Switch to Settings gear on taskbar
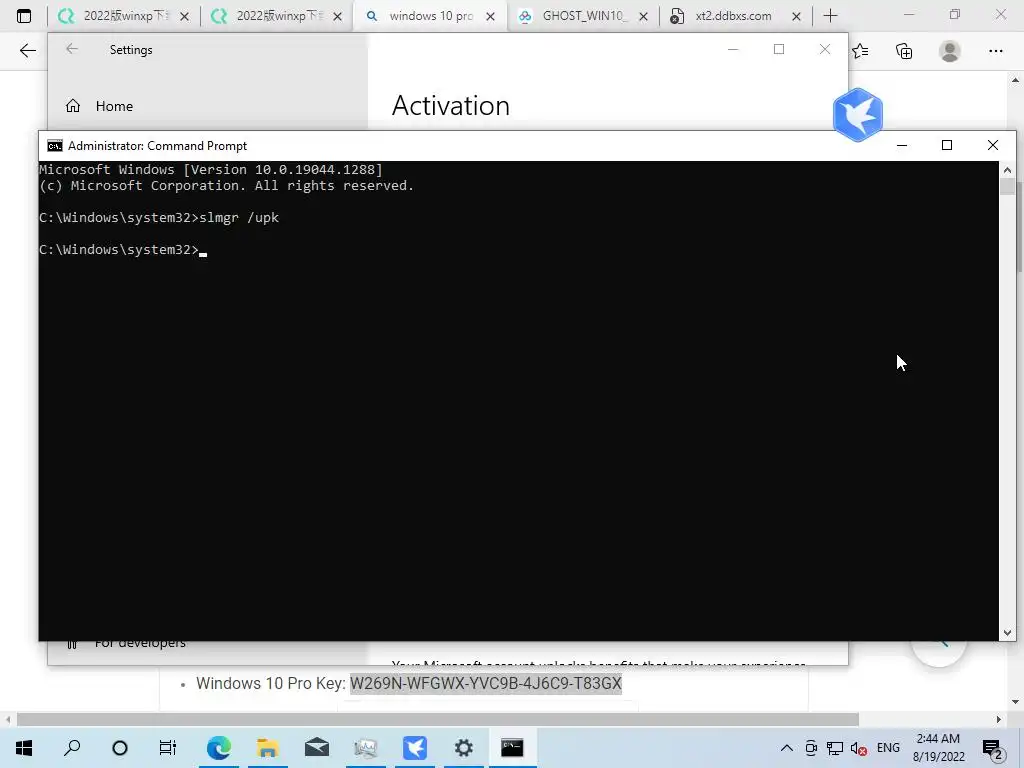The height and width of the screenshot is (768, 1024). [464, 748]
